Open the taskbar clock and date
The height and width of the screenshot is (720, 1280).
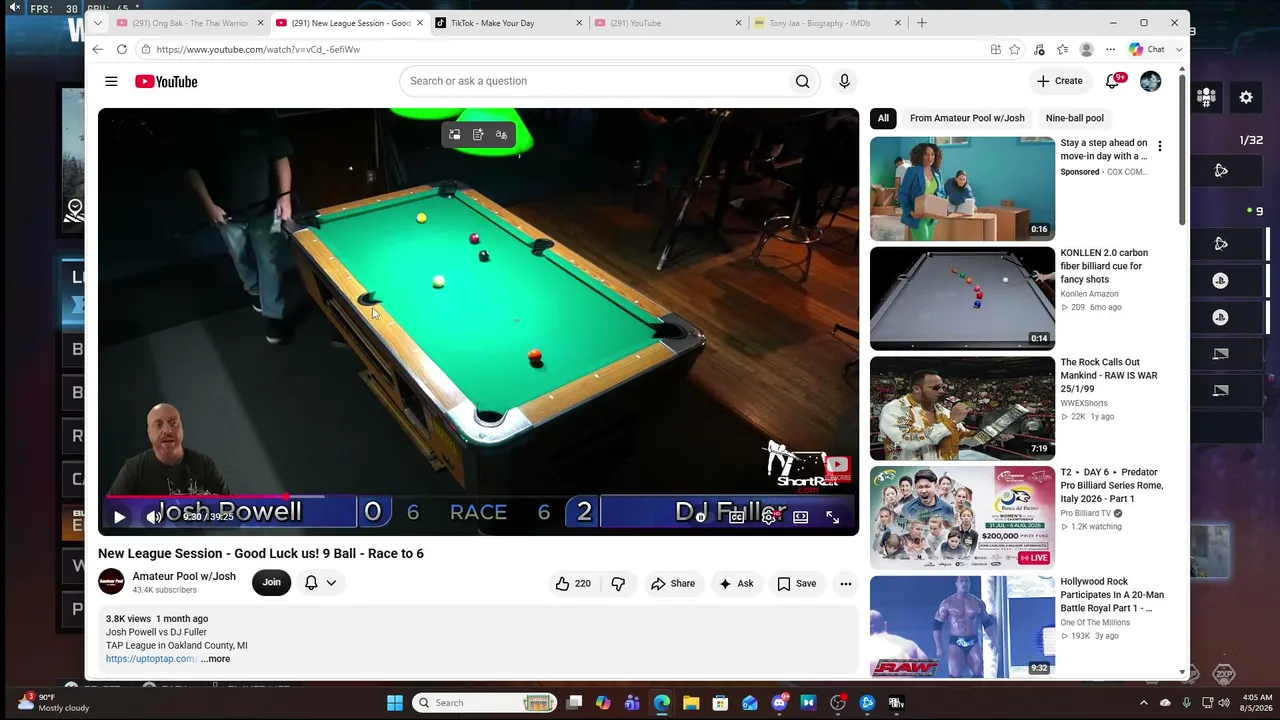pos(1257,702)
